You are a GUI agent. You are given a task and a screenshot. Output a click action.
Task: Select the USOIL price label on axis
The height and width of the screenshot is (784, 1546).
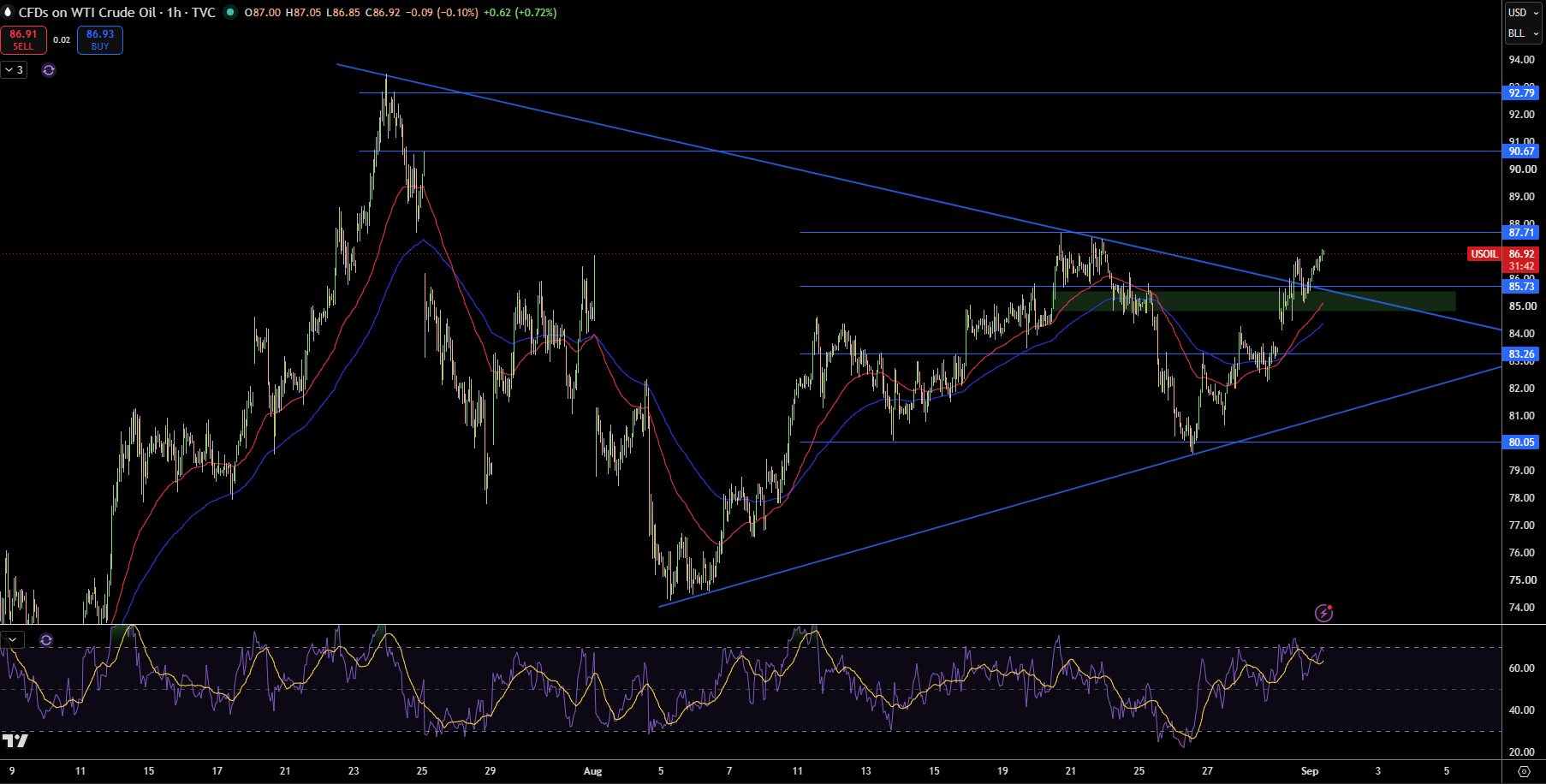coord(1484,254)
